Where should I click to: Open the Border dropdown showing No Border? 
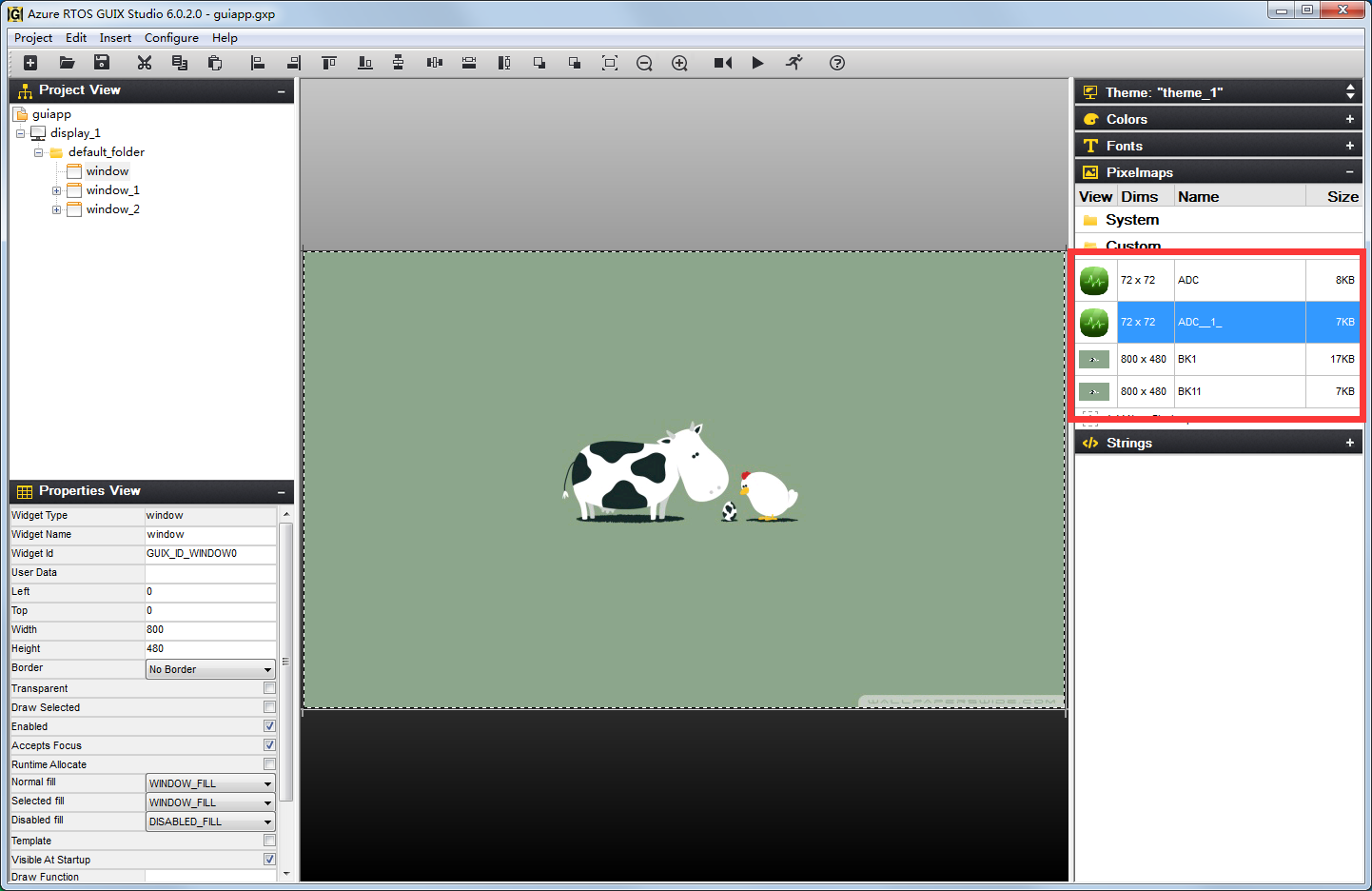[x=210, y=669]
